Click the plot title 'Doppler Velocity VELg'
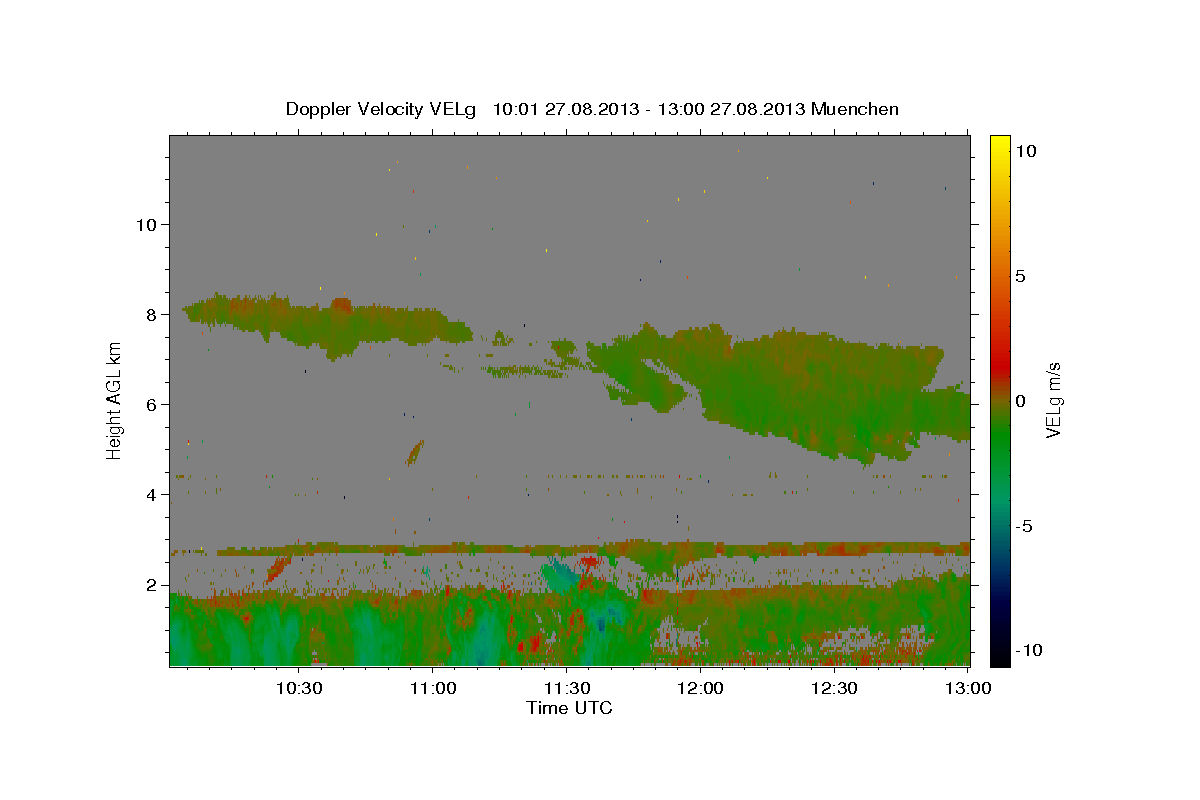Viewport: 1200px width, 800px height. tap(383, 109)
